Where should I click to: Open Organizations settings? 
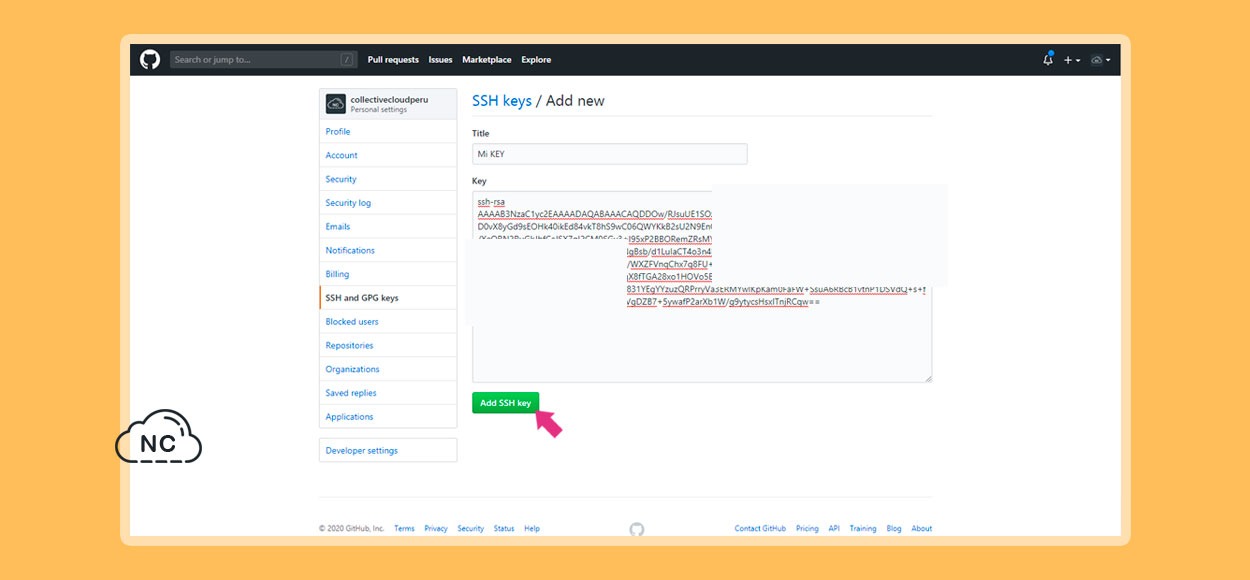388,369
